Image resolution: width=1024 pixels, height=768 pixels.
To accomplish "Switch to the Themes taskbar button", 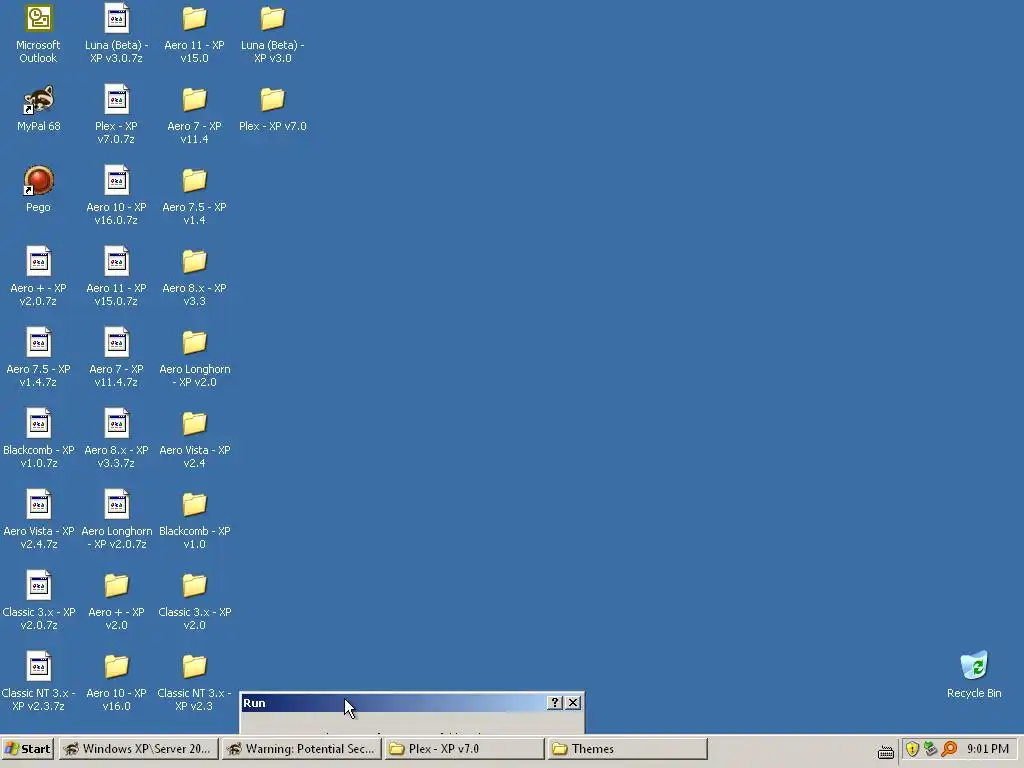I will 628,749.
